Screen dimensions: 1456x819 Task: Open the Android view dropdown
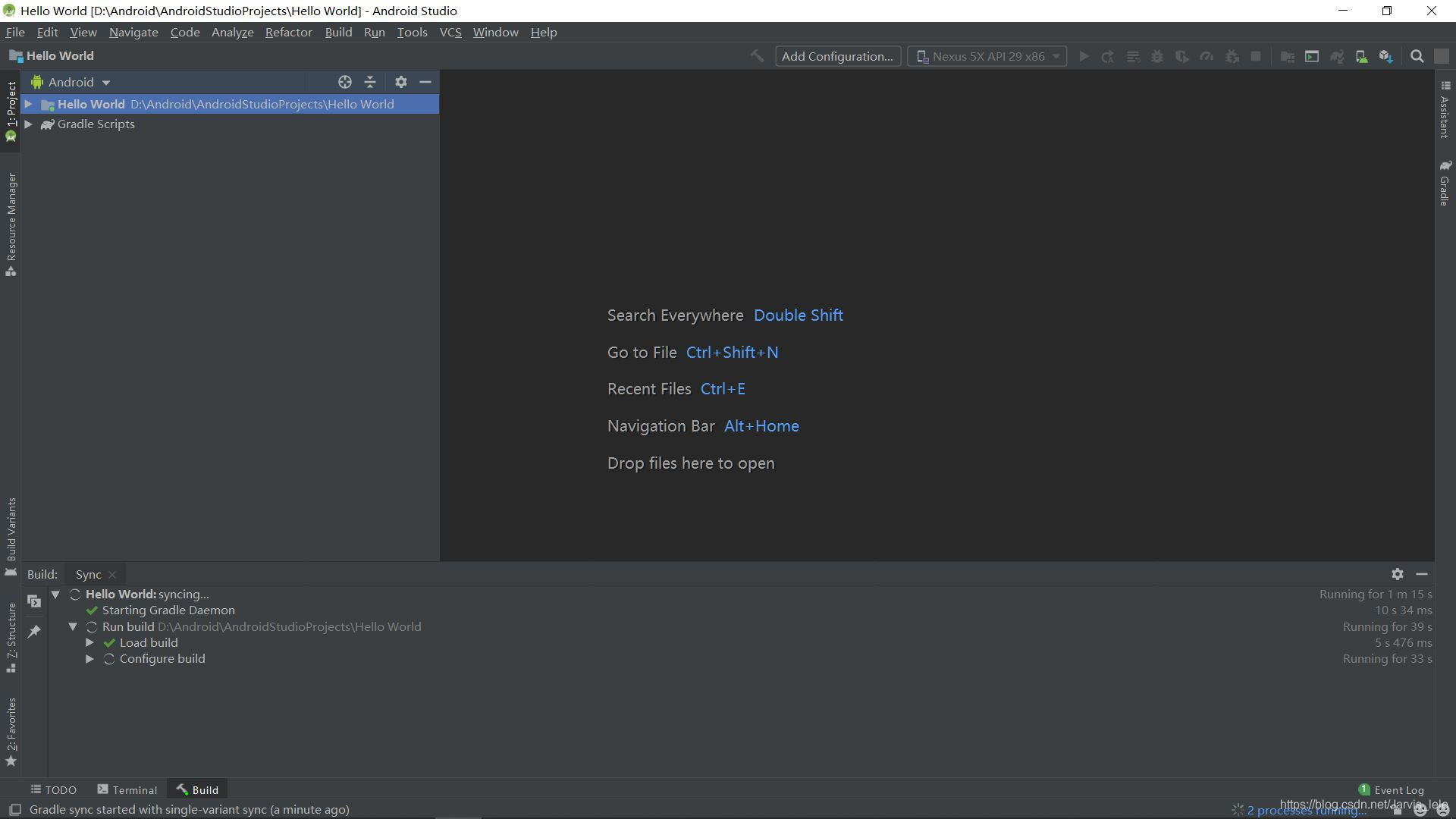click(x=71, y=82)
